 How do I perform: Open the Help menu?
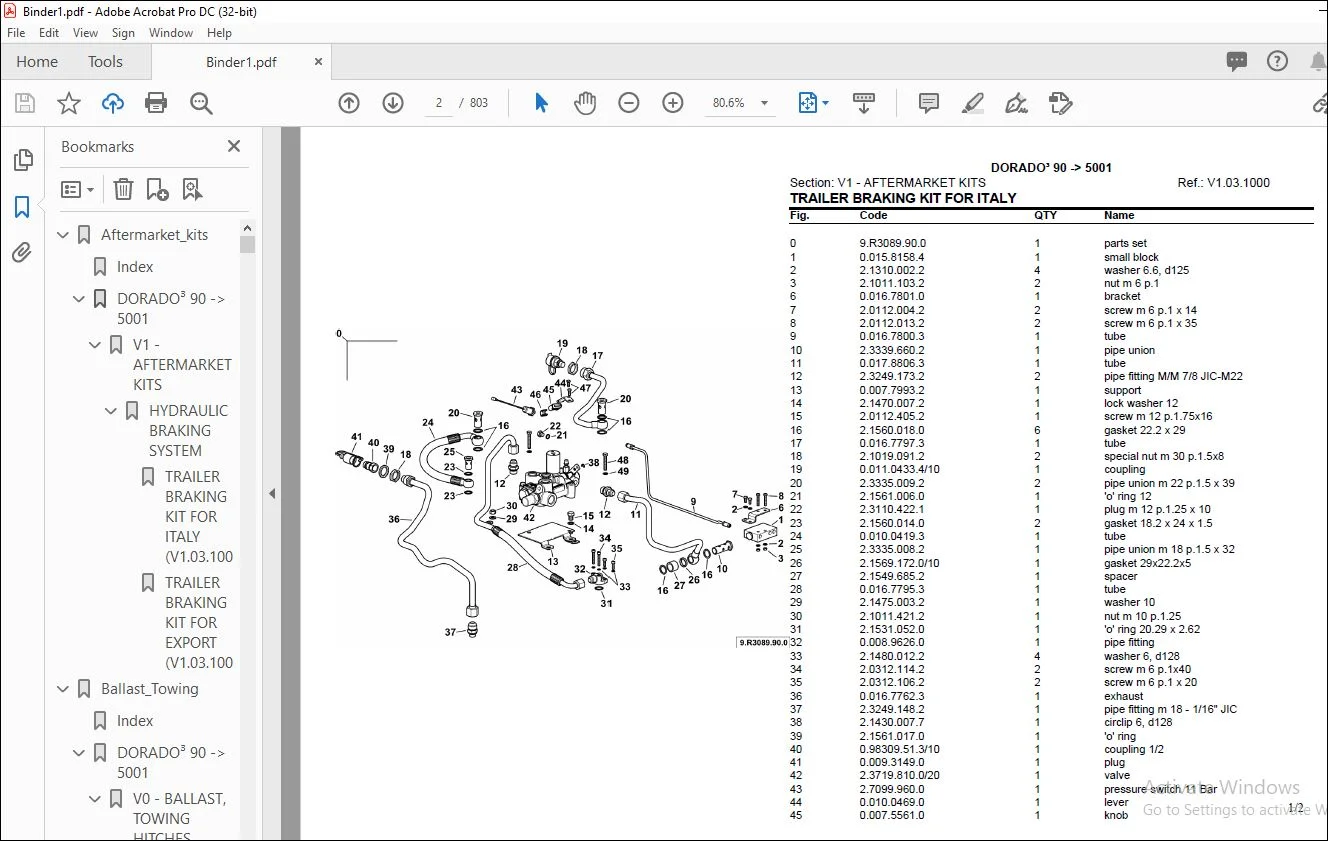[219, 33]
